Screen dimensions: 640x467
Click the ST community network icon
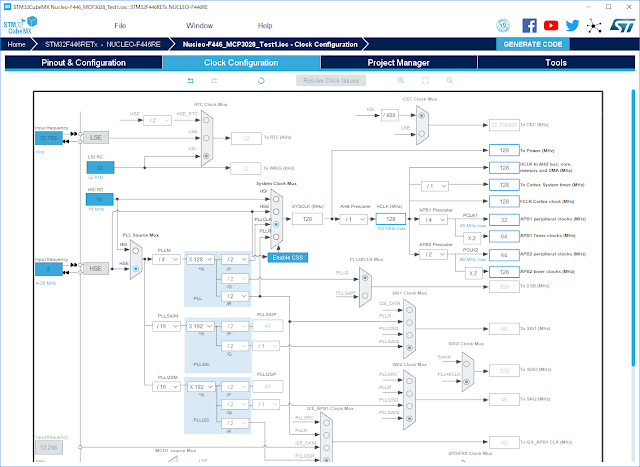594,26
